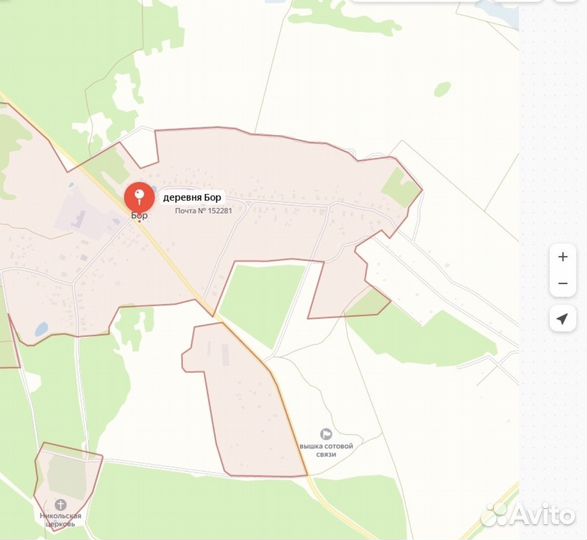This screenshot has height=540, width=587.
Task: Click the Бор village name under the pin
Action: pos(139,215)
